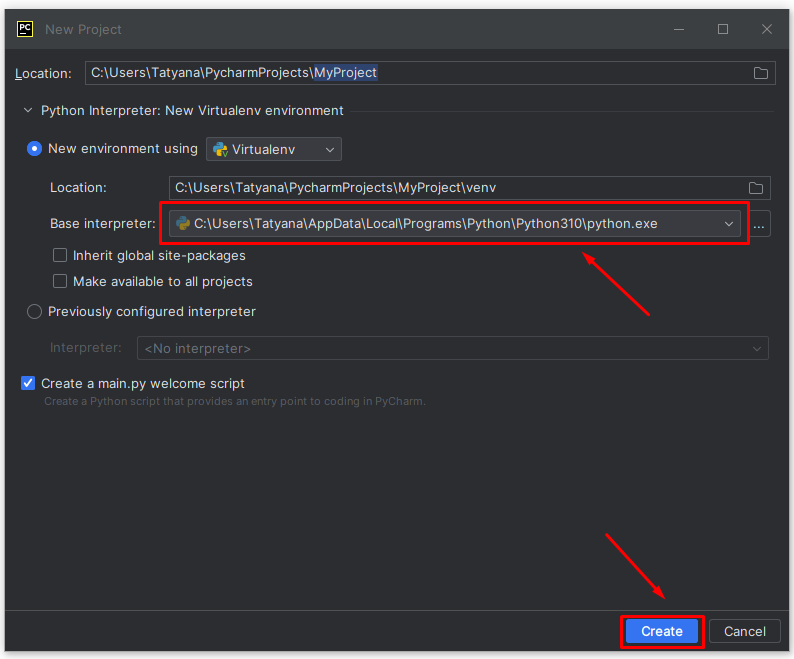The height and width of the screenshot is (659, 794).
Task: Expand the Base interpreter dropdown arrow
Action: click(x=729, y=224)
